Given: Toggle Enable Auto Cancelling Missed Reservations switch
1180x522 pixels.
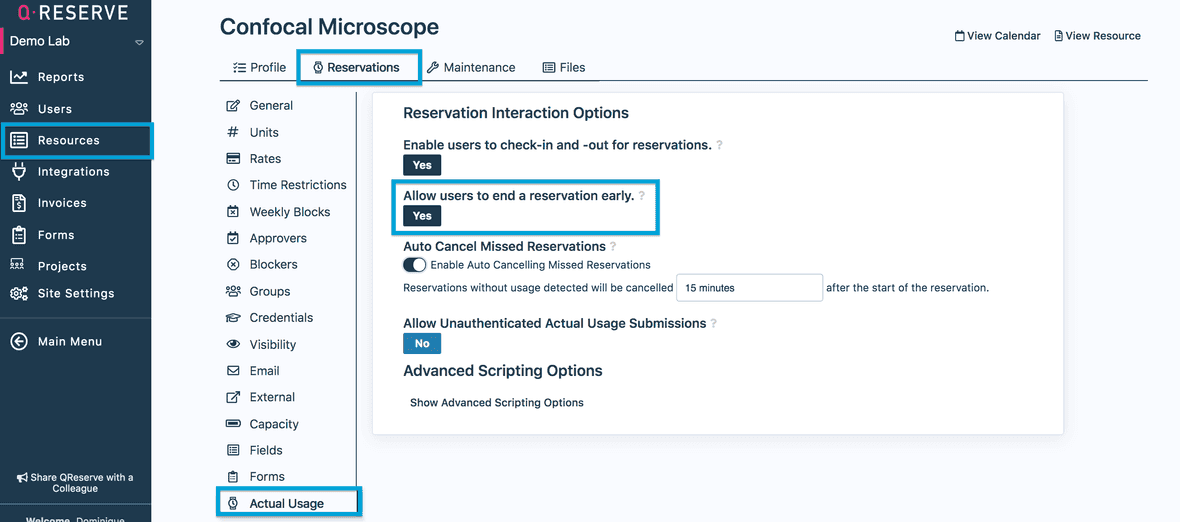Looking at the screenshot, I should coord(414,265).
